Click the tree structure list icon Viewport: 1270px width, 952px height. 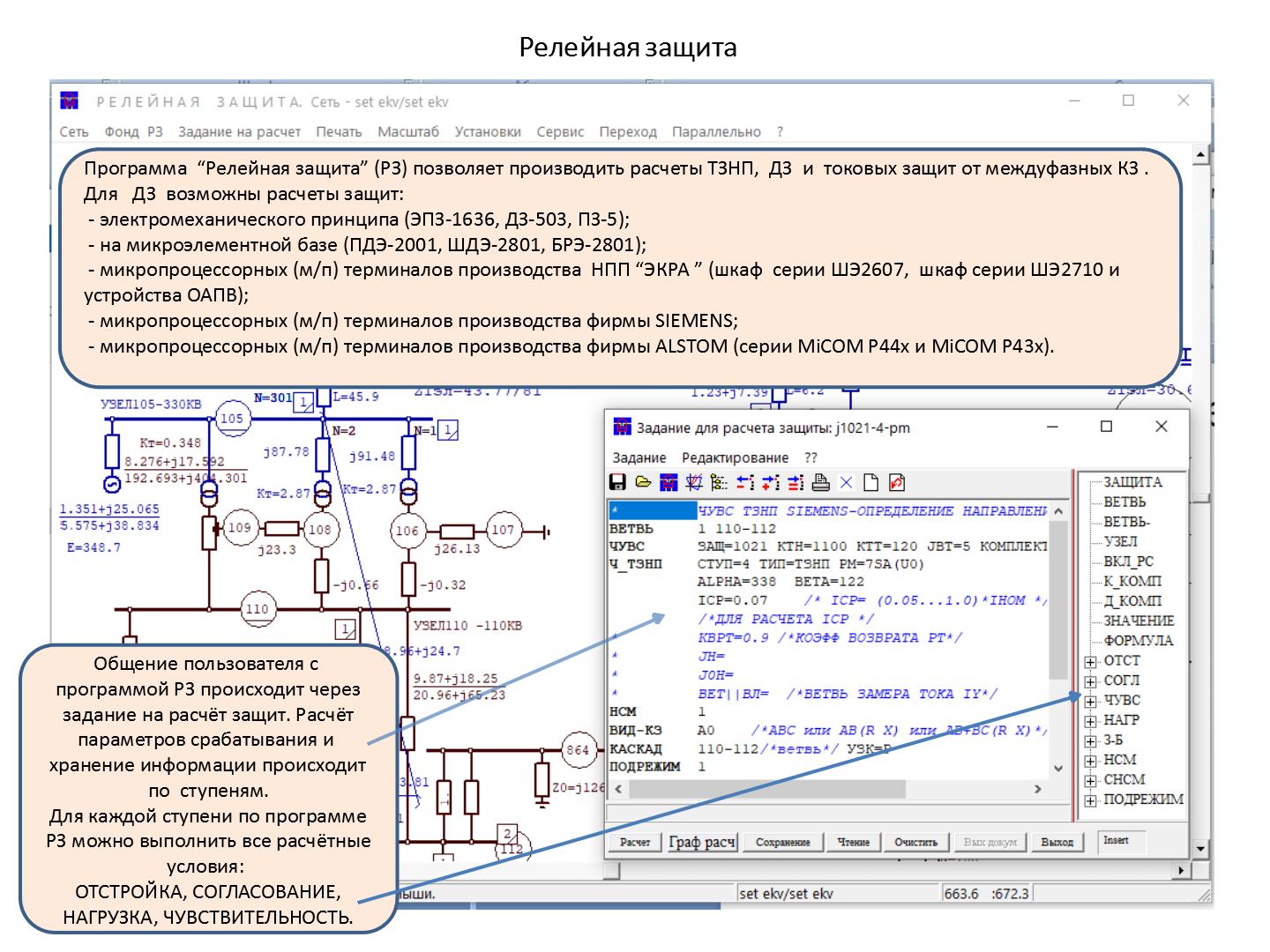(719, 483)
